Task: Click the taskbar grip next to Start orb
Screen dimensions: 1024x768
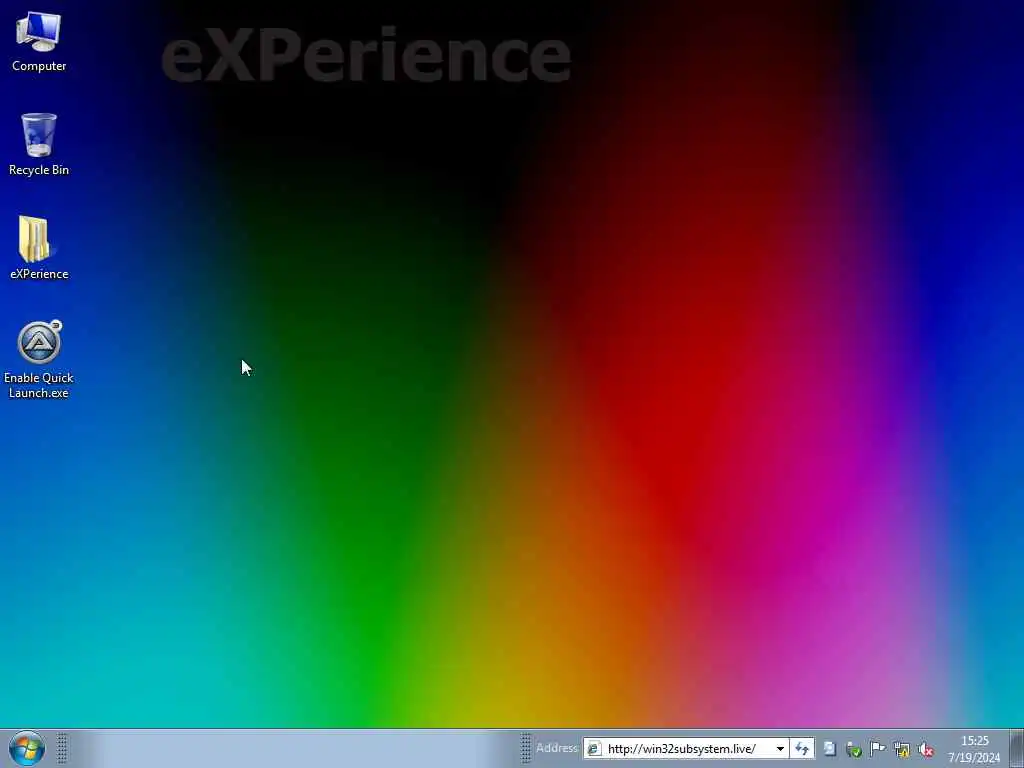Action: coord(62,748)
